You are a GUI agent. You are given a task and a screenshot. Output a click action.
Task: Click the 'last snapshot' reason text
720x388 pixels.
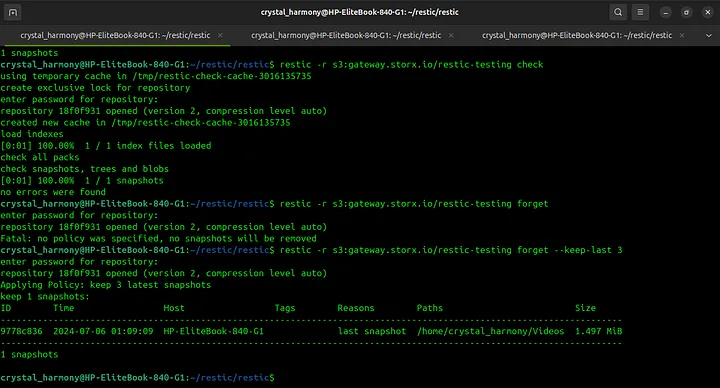click(372, 331)
